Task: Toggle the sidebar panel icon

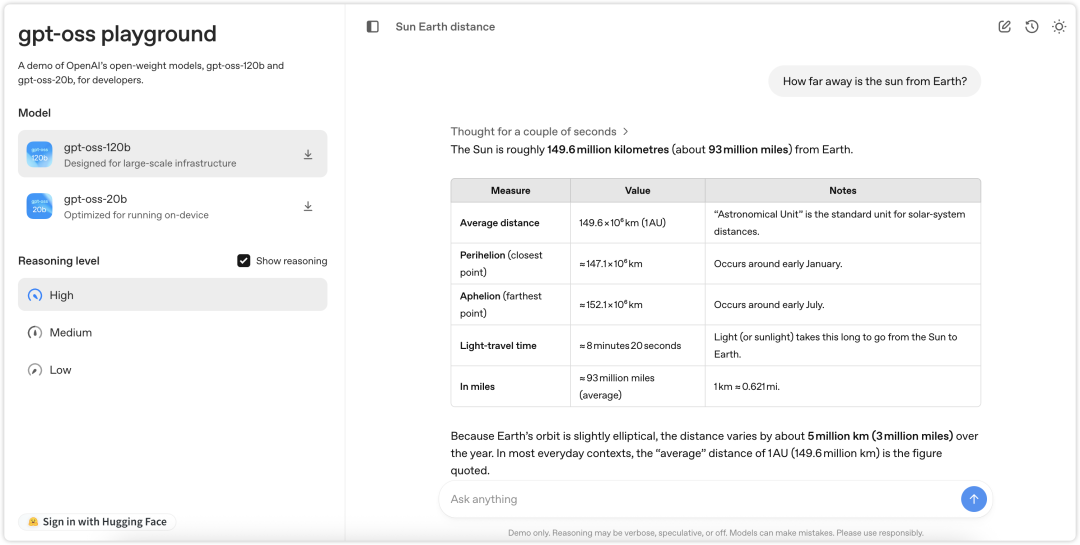Action: point(373,27)
